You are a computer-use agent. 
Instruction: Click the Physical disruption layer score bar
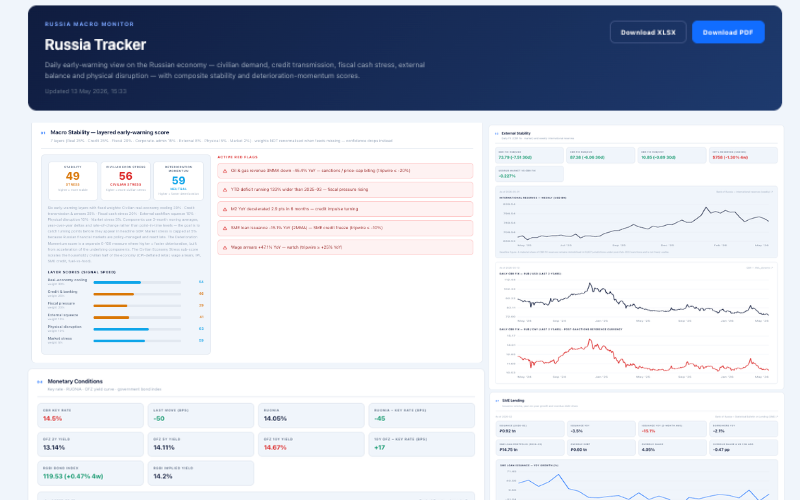[137, 329]
